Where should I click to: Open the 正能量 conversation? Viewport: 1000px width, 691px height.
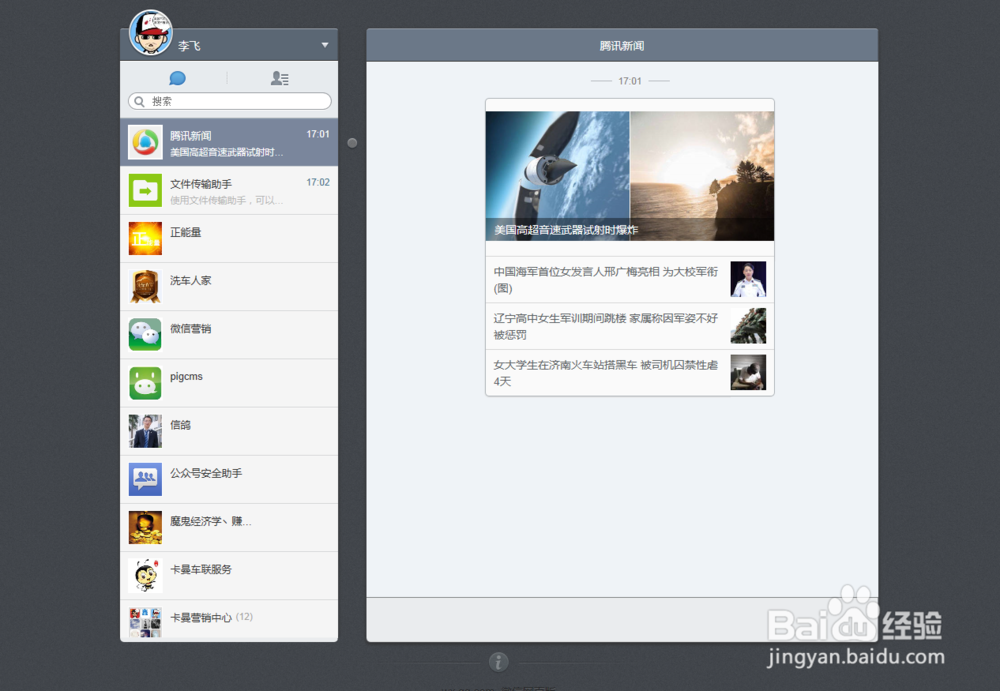point(229,238)
